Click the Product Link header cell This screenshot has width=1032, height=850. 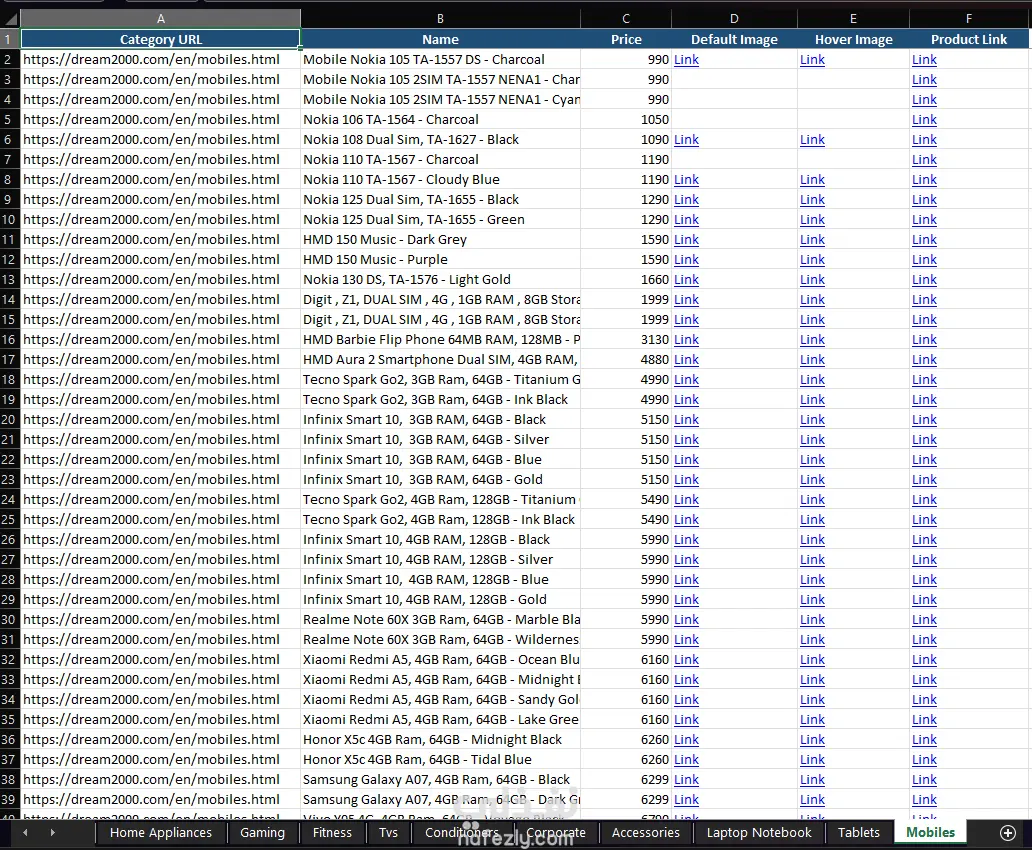point(969,40)
